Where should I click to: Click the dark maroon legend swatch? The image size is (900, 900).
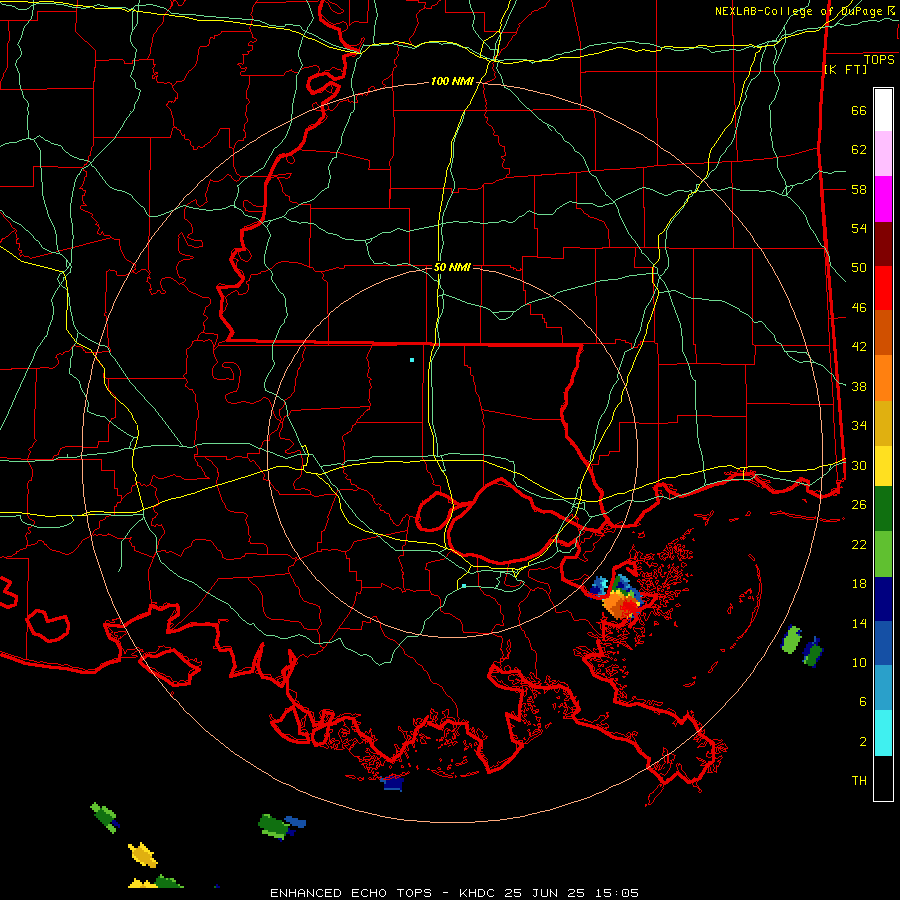[x=883, y=244]
